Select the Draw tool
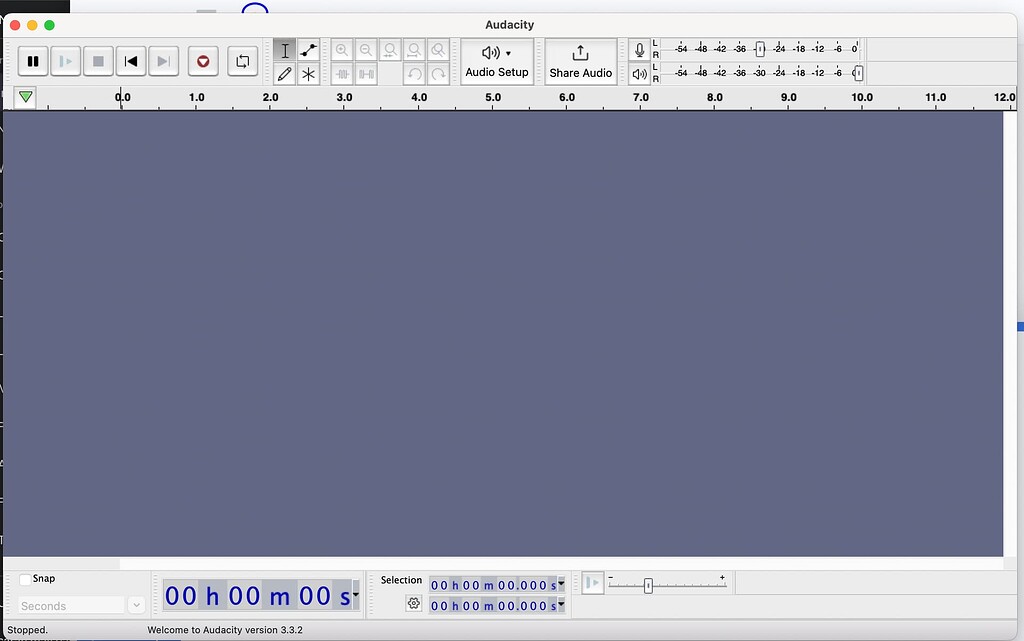Viewport: 1024px width, 641px height. tap(284, 73)
